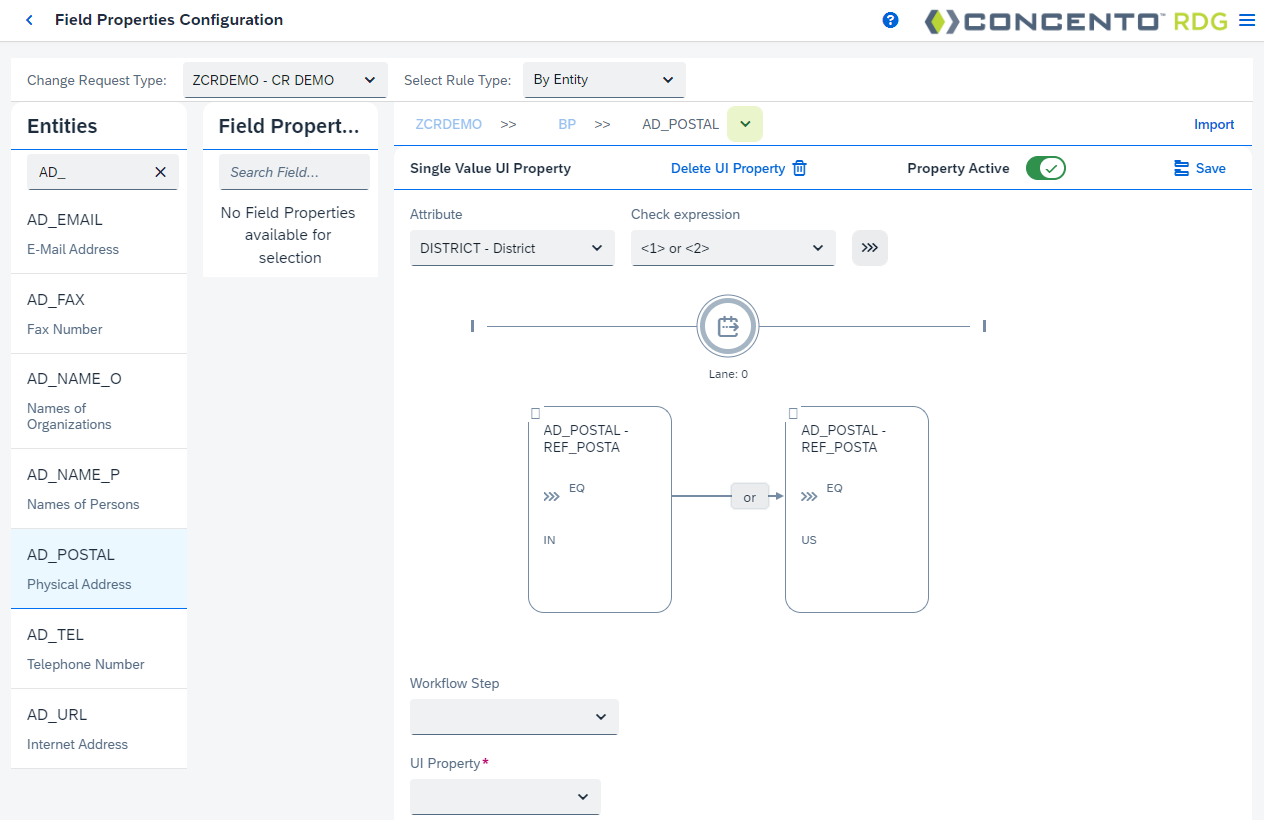Select the AD_TEL entity
1264x820 pixels.
99,649
